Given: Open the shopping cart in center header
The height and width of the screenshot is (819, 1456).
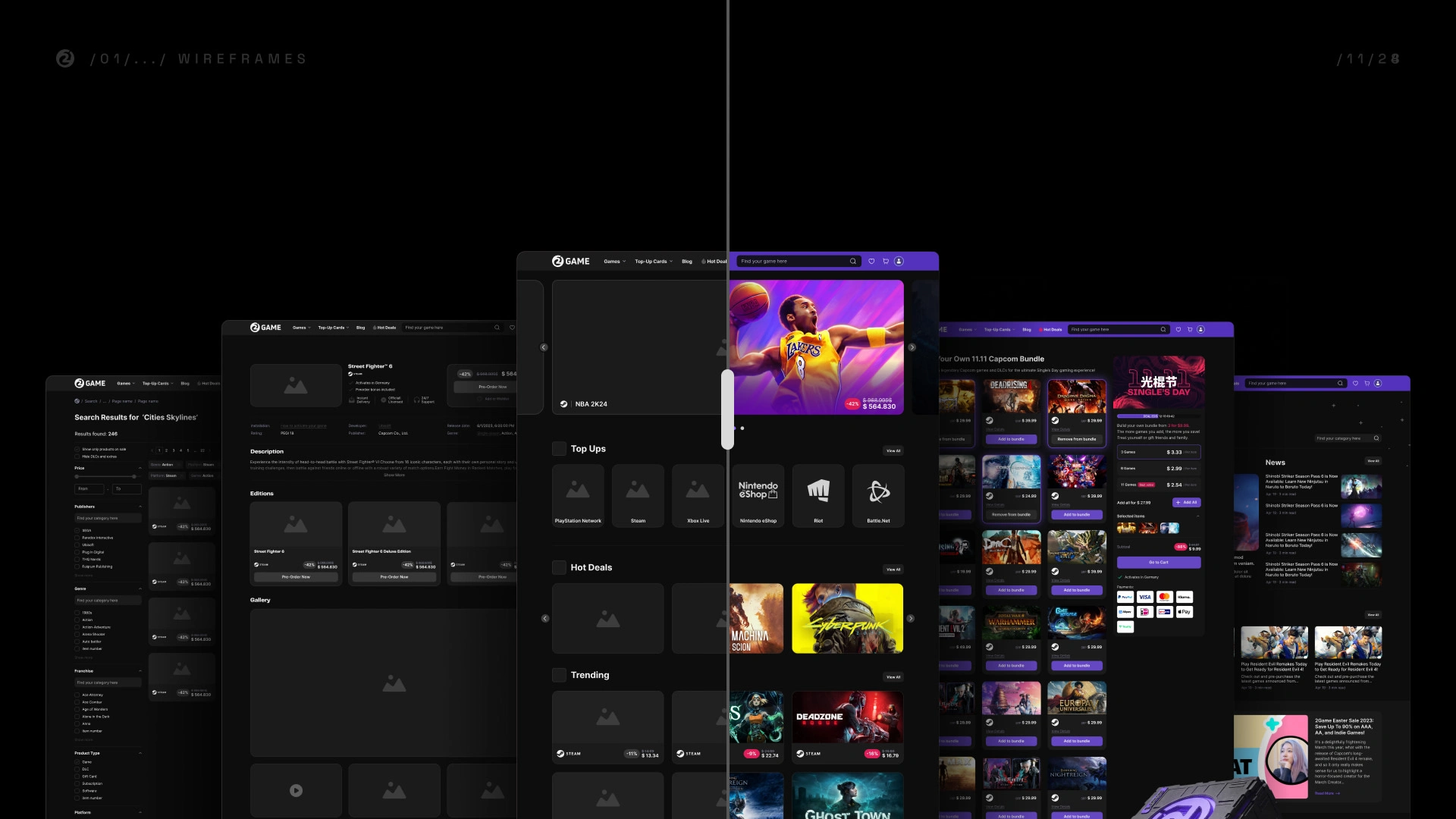Looking at the screenshot, I should pyautogui.click(x=885, y=261).
